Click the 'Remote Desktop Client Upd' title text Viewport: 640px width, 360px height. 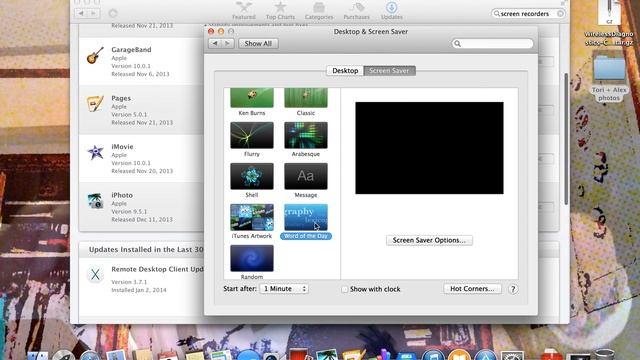point(157,269)
